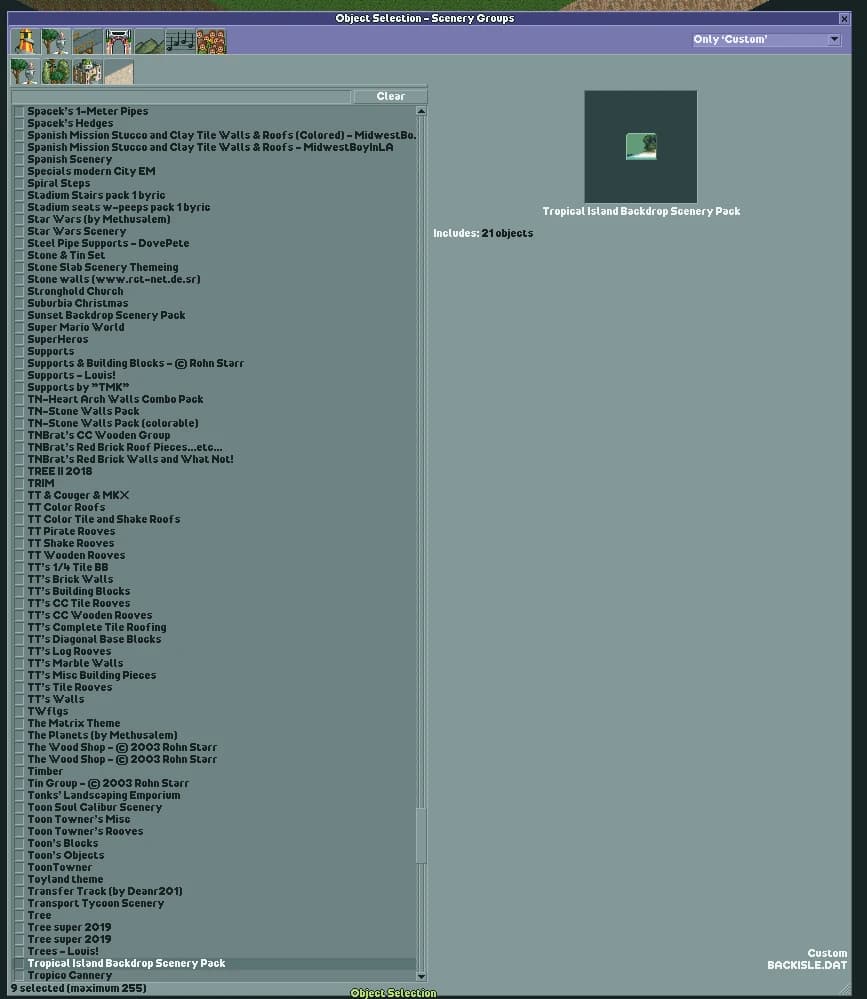The width and height of the screenshot is (867, 999).
Task: Select 'TT Pirate Rooves' row
Action: (x=215, y=531)
